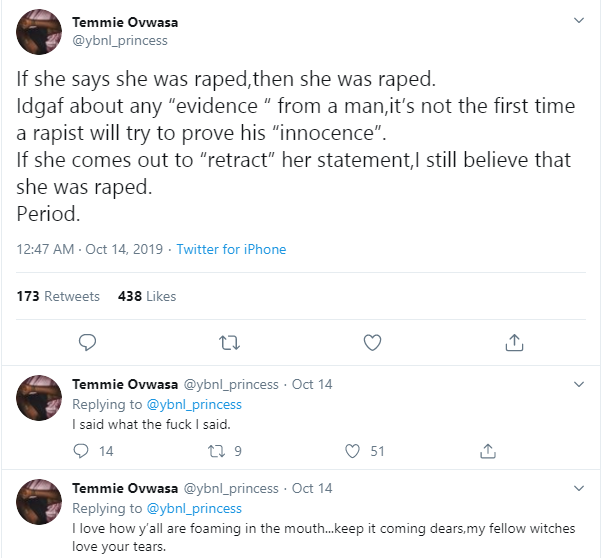Expand options chevron on "foaming" reply
This screenshot has height=558, width=602.
pyautogui.click(x=578, y=488)
